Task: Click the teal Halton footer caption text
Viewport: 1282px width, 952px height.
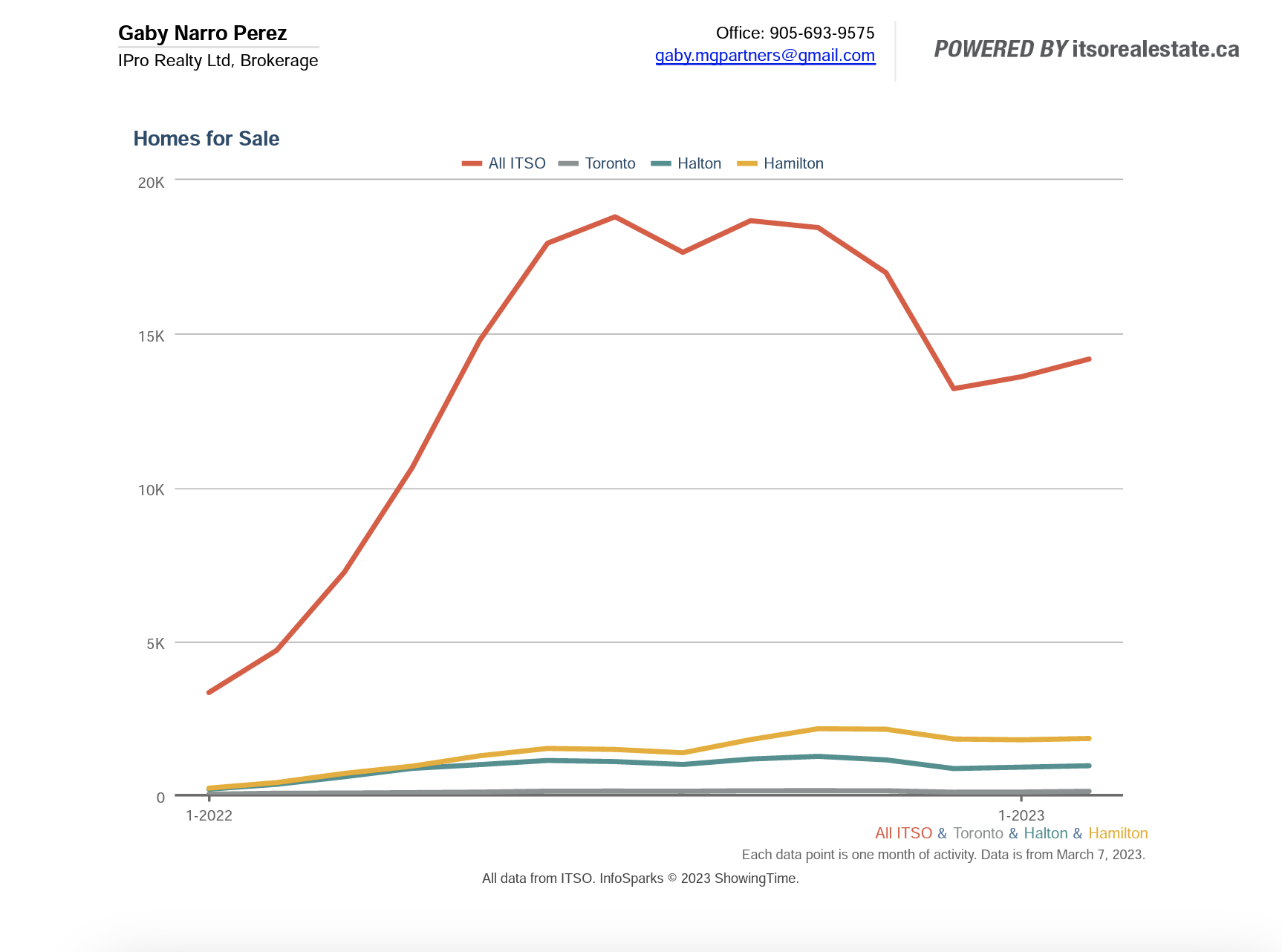Action: click(x=1045, y=833)
